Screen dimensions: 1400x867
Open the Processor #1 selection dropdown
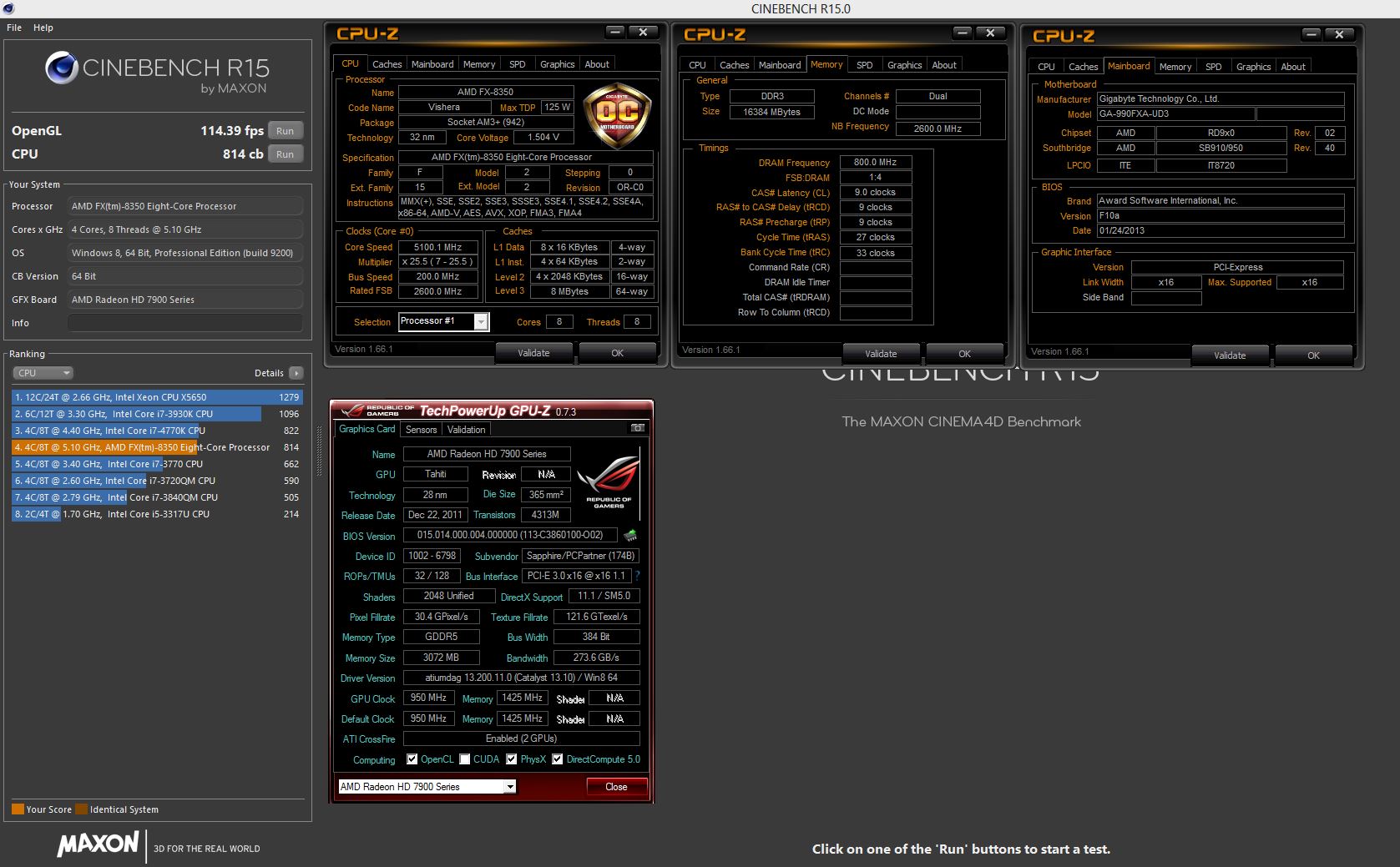(x=443, y=321)
